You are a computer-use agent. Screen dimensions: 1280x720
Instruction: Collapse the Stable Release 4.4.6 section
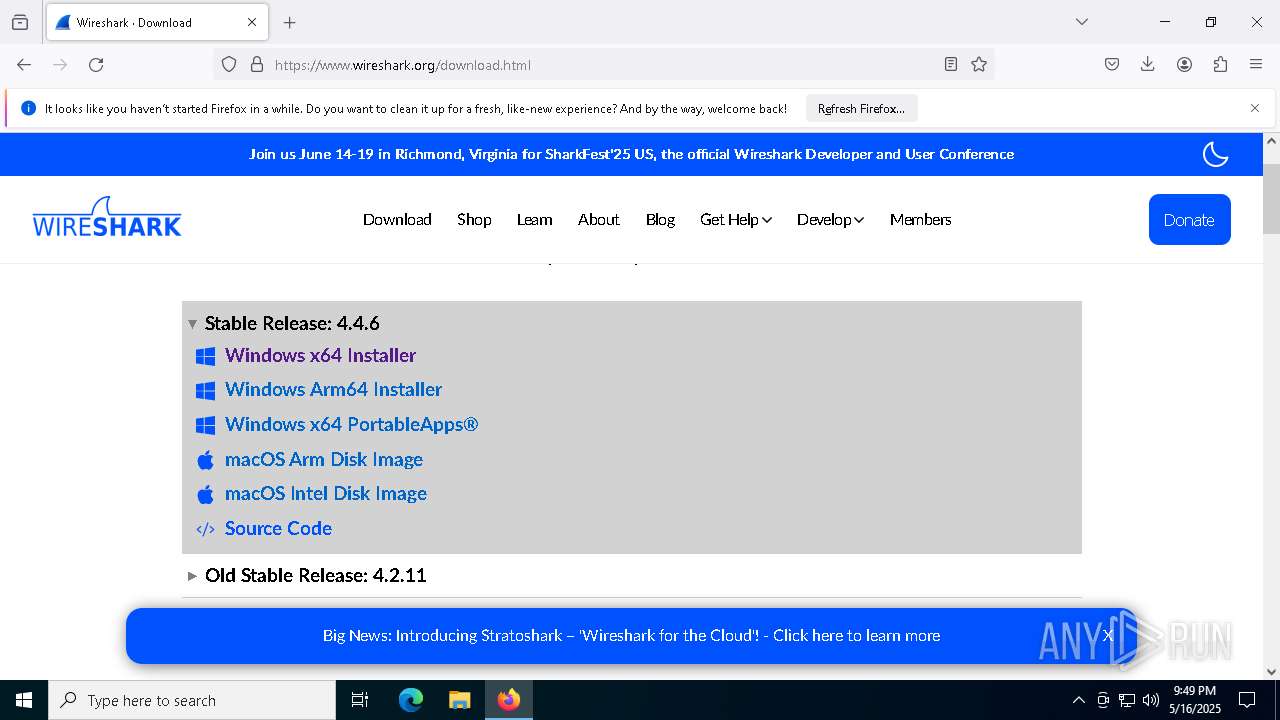click(x=193, y=324)
